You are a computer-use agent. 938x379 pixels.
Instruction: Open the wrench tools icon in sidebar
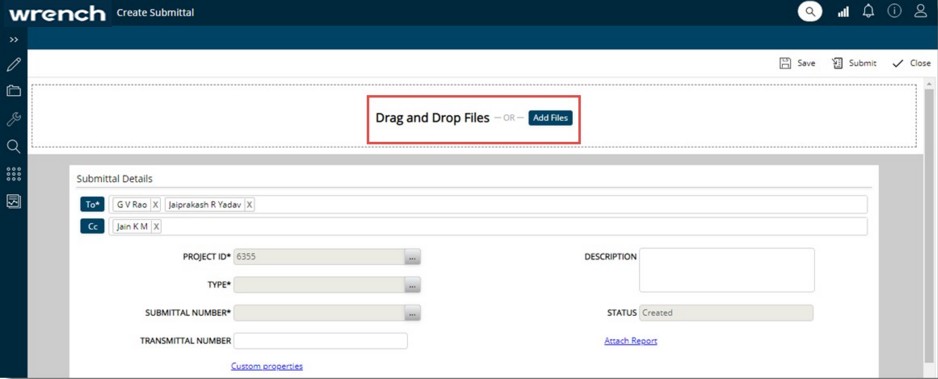click(13, 119)
